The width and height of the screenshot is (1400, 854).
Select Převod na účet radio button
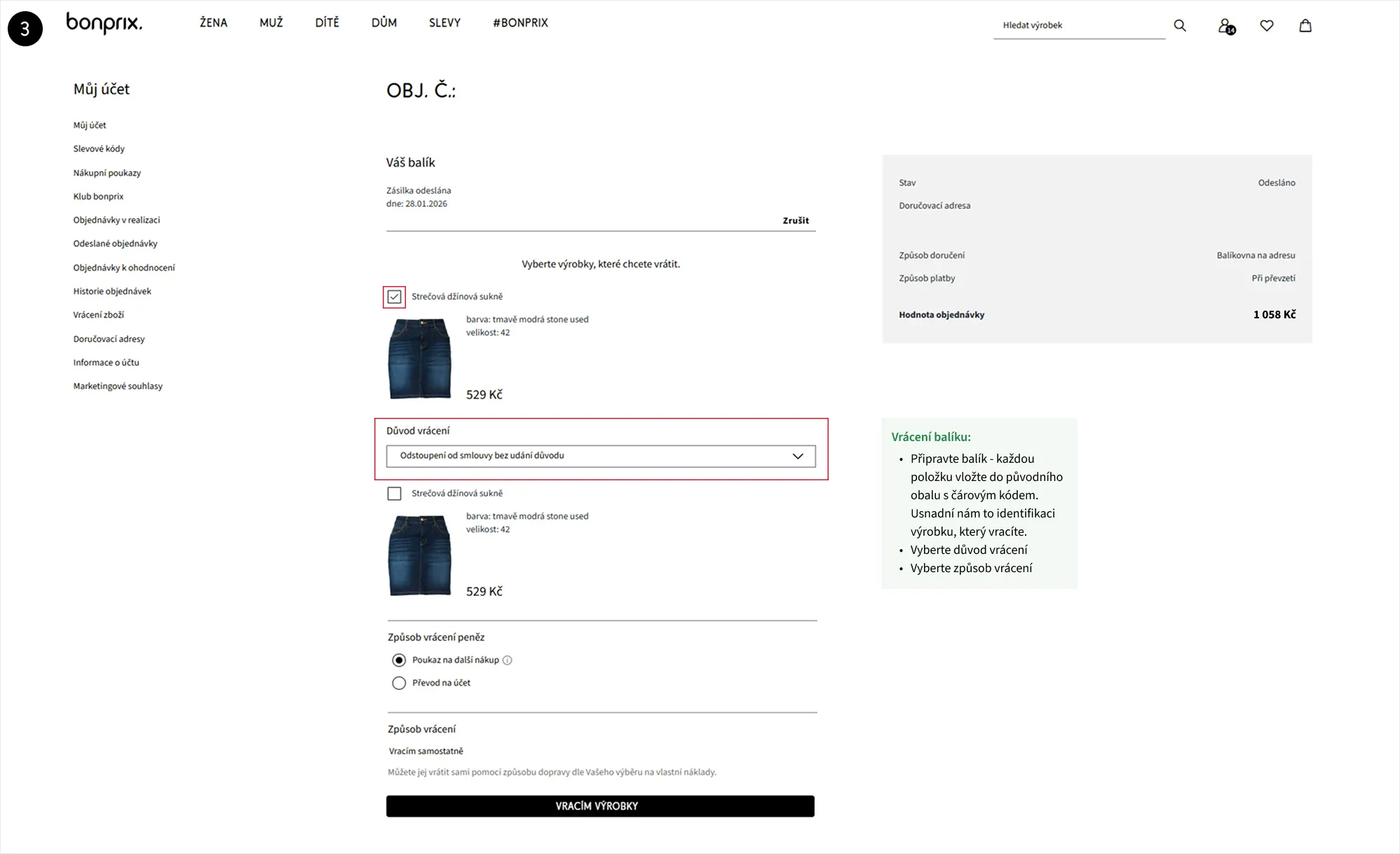[x=399, y=683]
